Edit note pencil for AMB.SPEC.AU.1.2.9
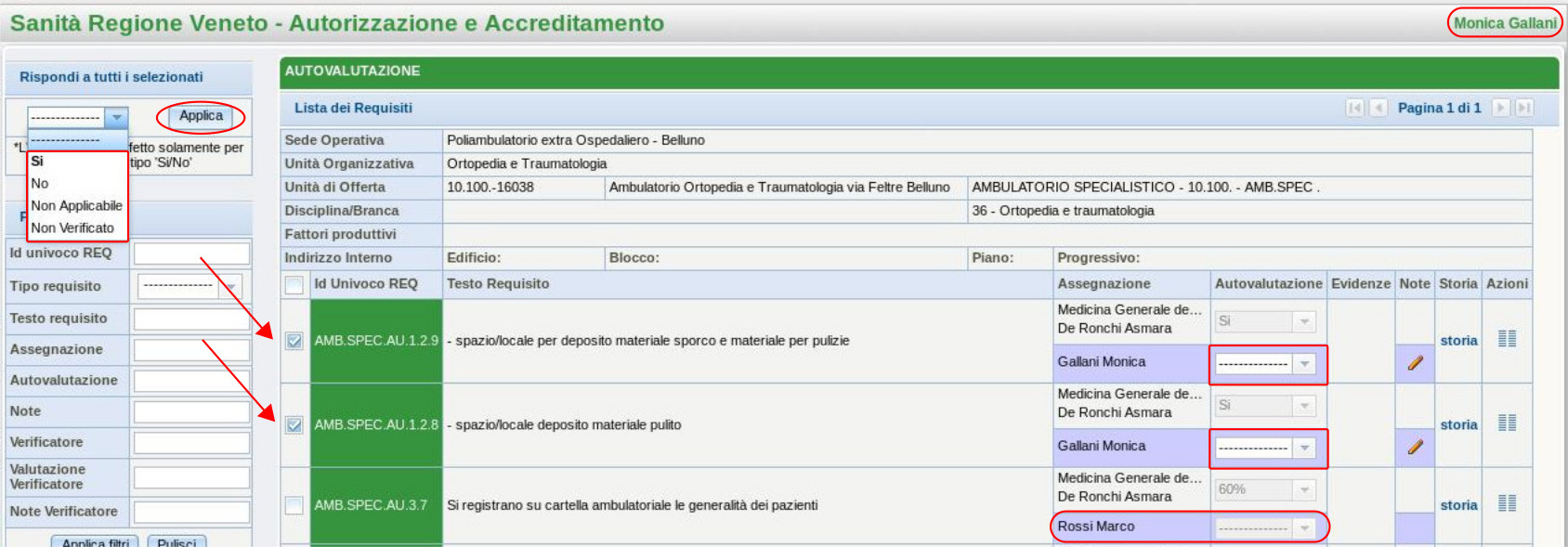The width and height of the screenshot is (1568, 547). (x=1415, y=363)
